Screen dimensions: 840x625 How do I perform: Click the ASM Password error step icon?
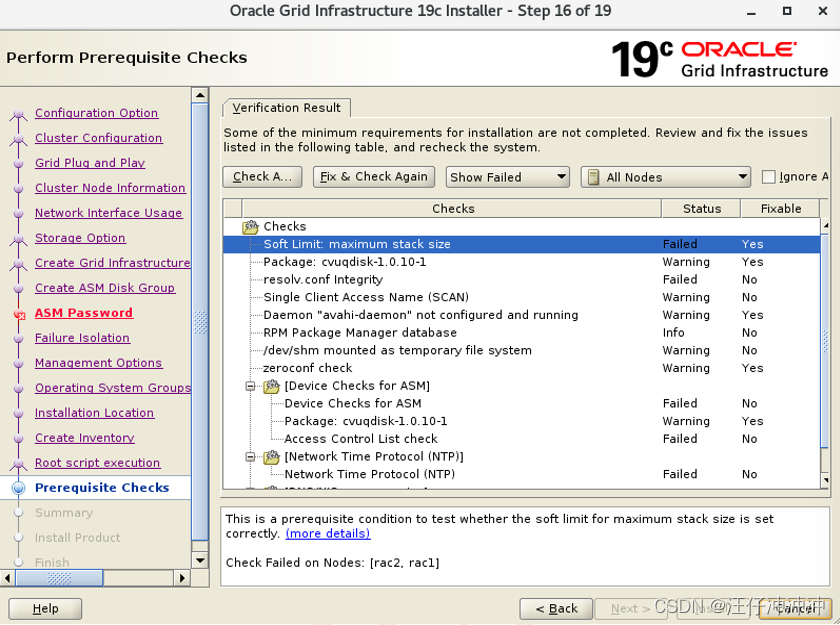coord(19,314)
